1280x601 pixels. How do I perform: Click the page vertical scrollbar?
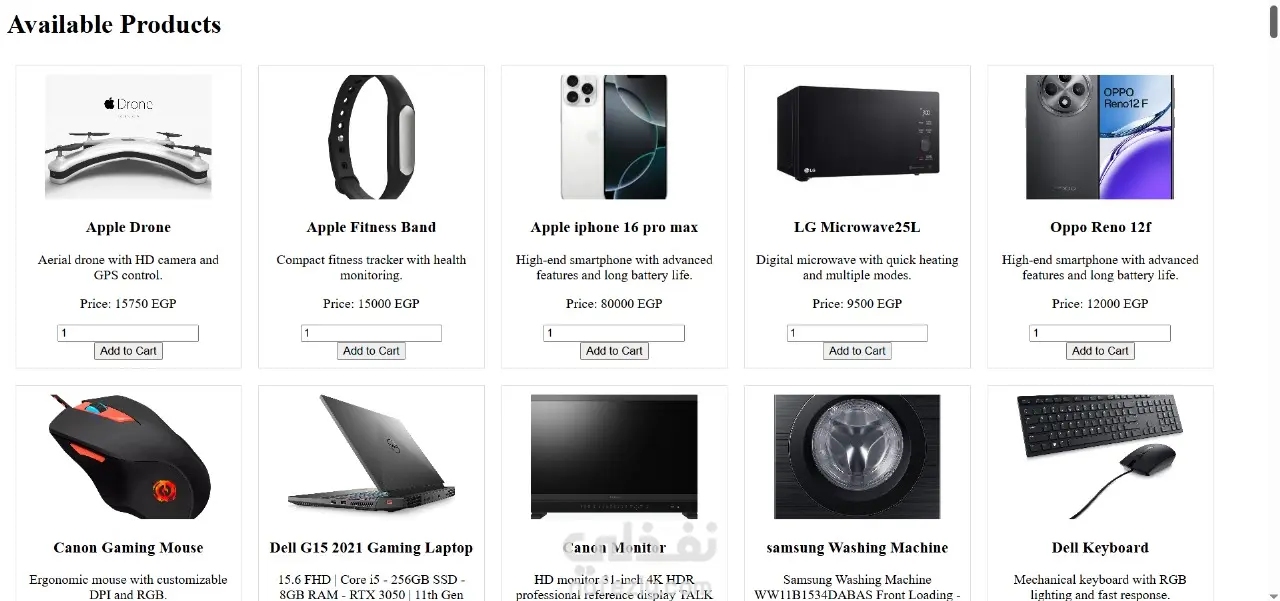pyautogui.click(x=1273, y=300)
